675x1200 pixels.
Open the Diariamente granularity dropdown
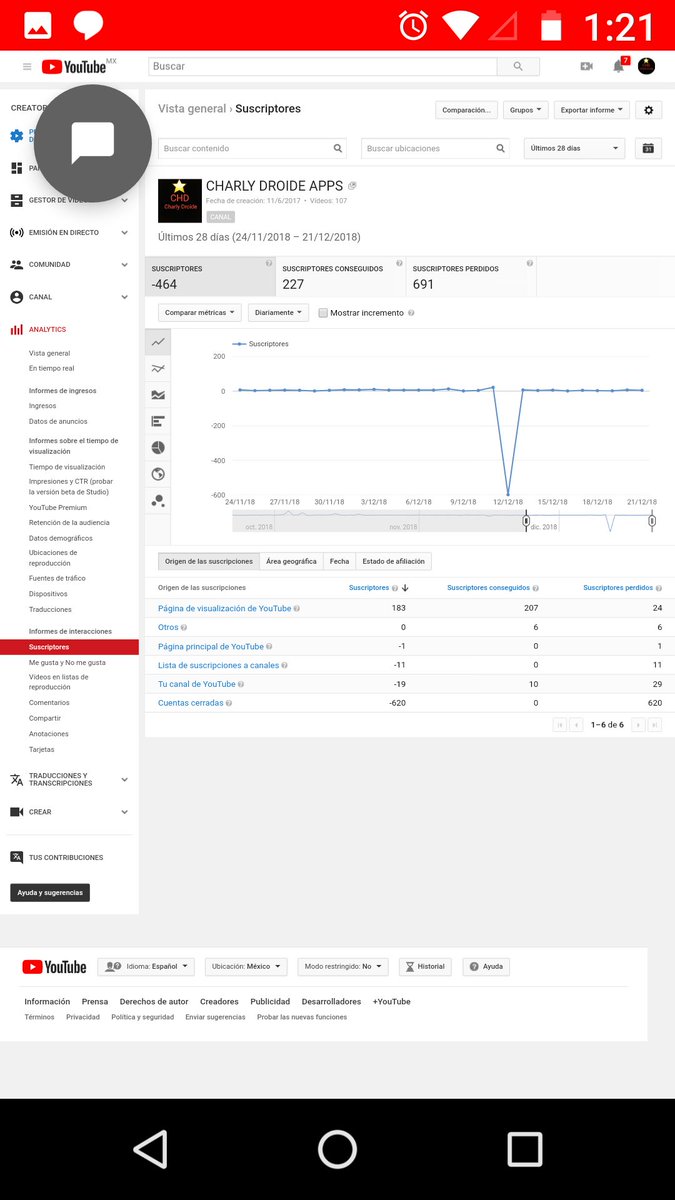click(x=278, y=312)
